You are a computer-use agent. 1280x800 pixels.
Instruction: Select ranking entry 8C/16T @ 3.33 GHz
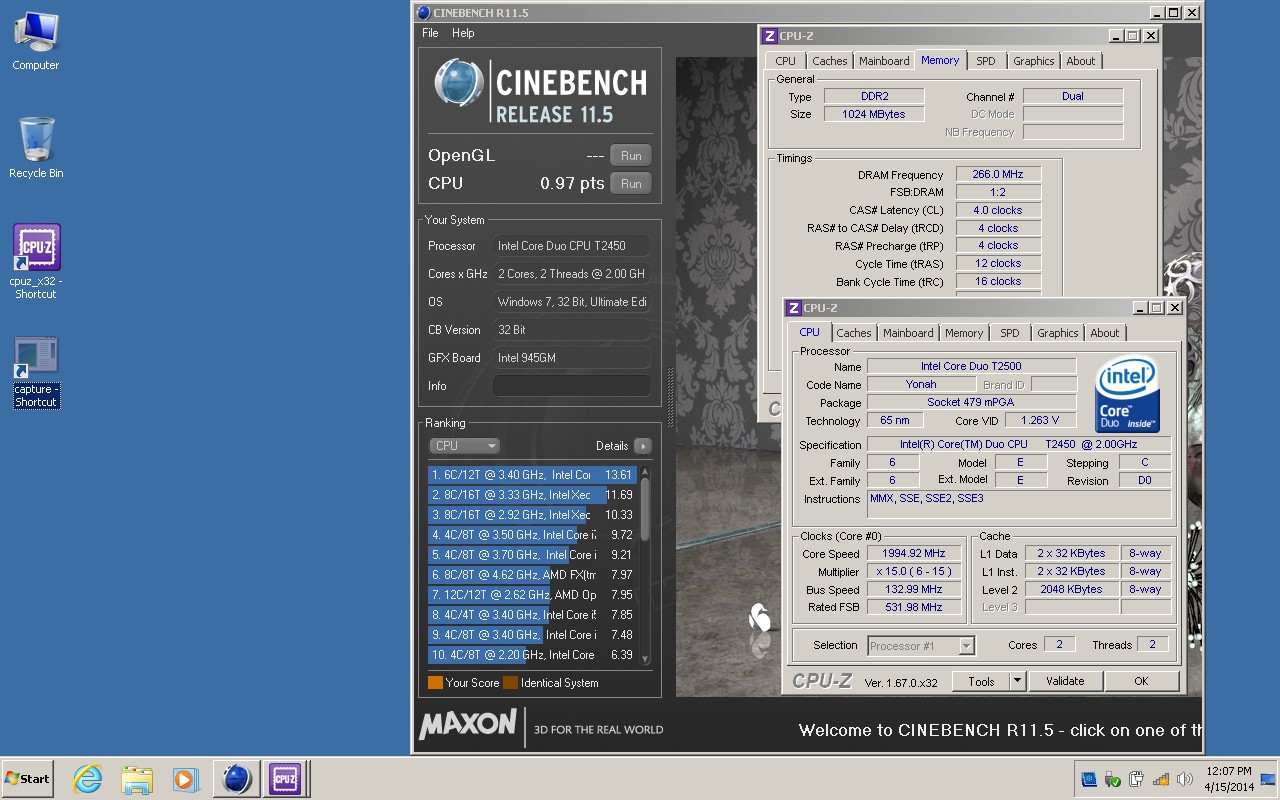(x=532, y=495)
